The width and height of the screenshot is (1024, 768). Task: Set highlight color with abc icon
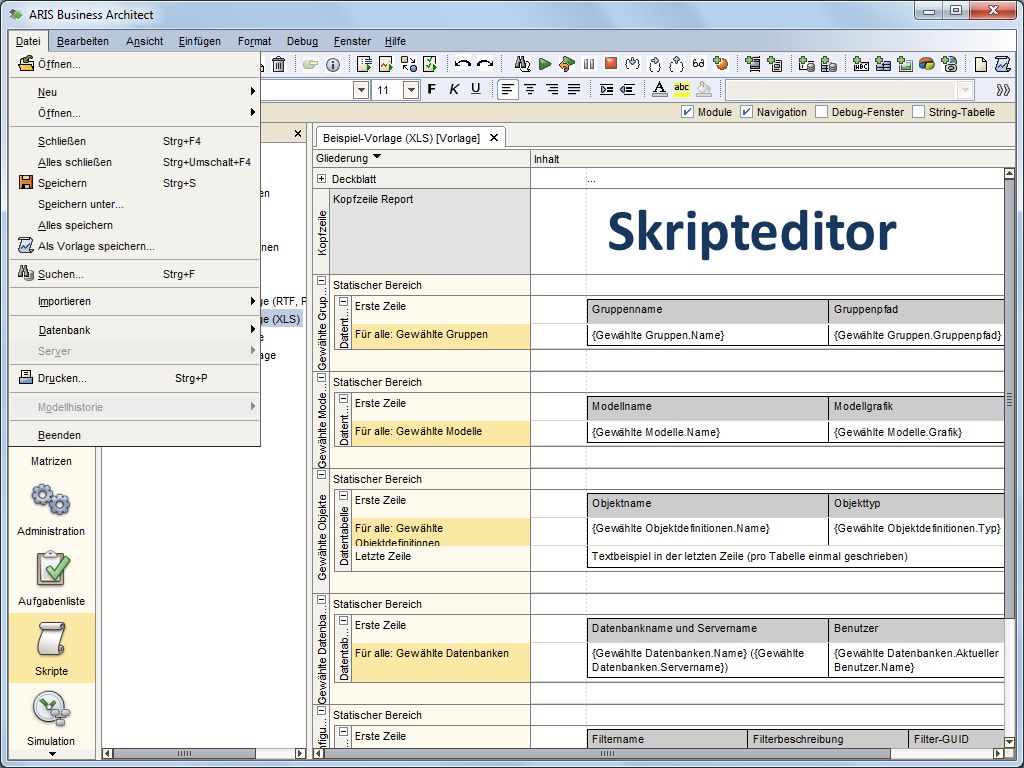click(x=682, y=89)
